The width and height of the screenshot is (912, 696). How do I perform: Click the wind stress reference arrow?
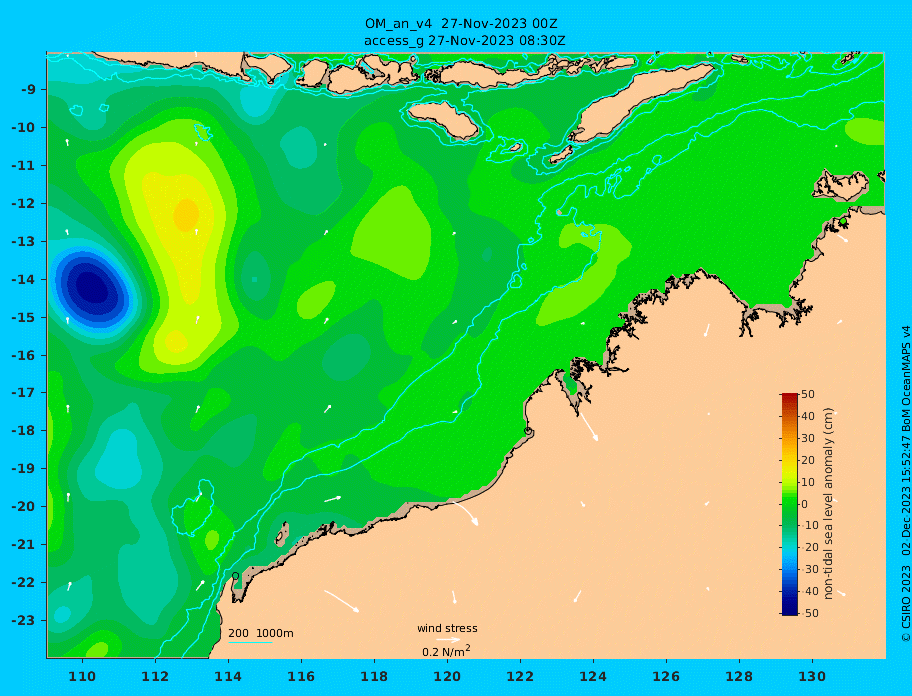click(448, 640)
